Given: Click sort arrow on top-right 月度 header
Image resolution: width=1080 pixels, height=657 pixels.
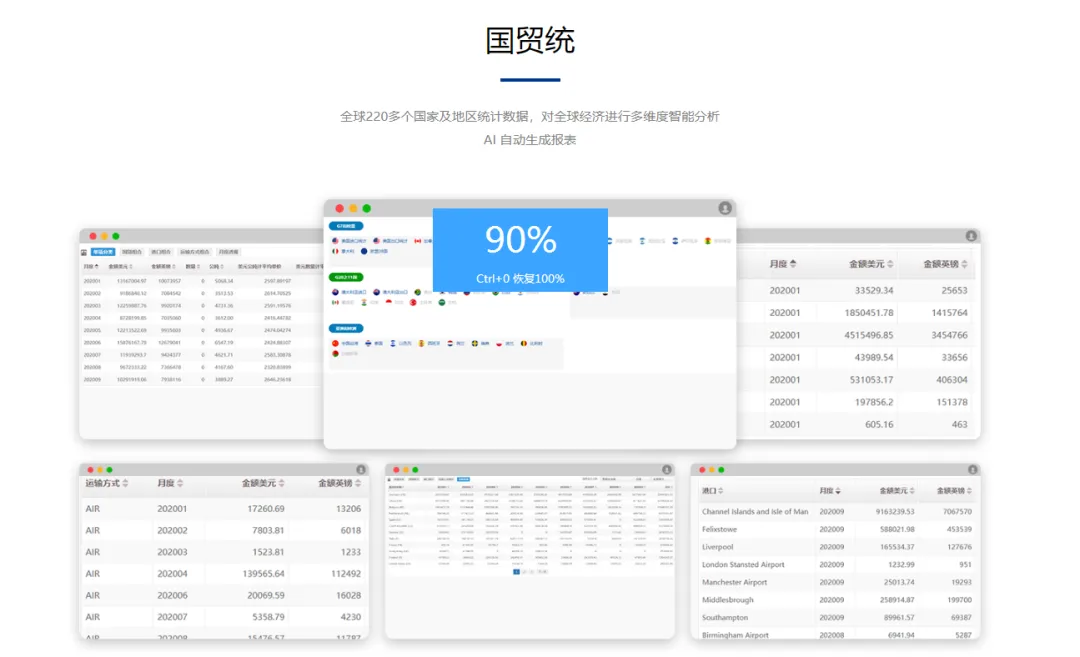Looking at the screenshot, I should pos(794,264).
